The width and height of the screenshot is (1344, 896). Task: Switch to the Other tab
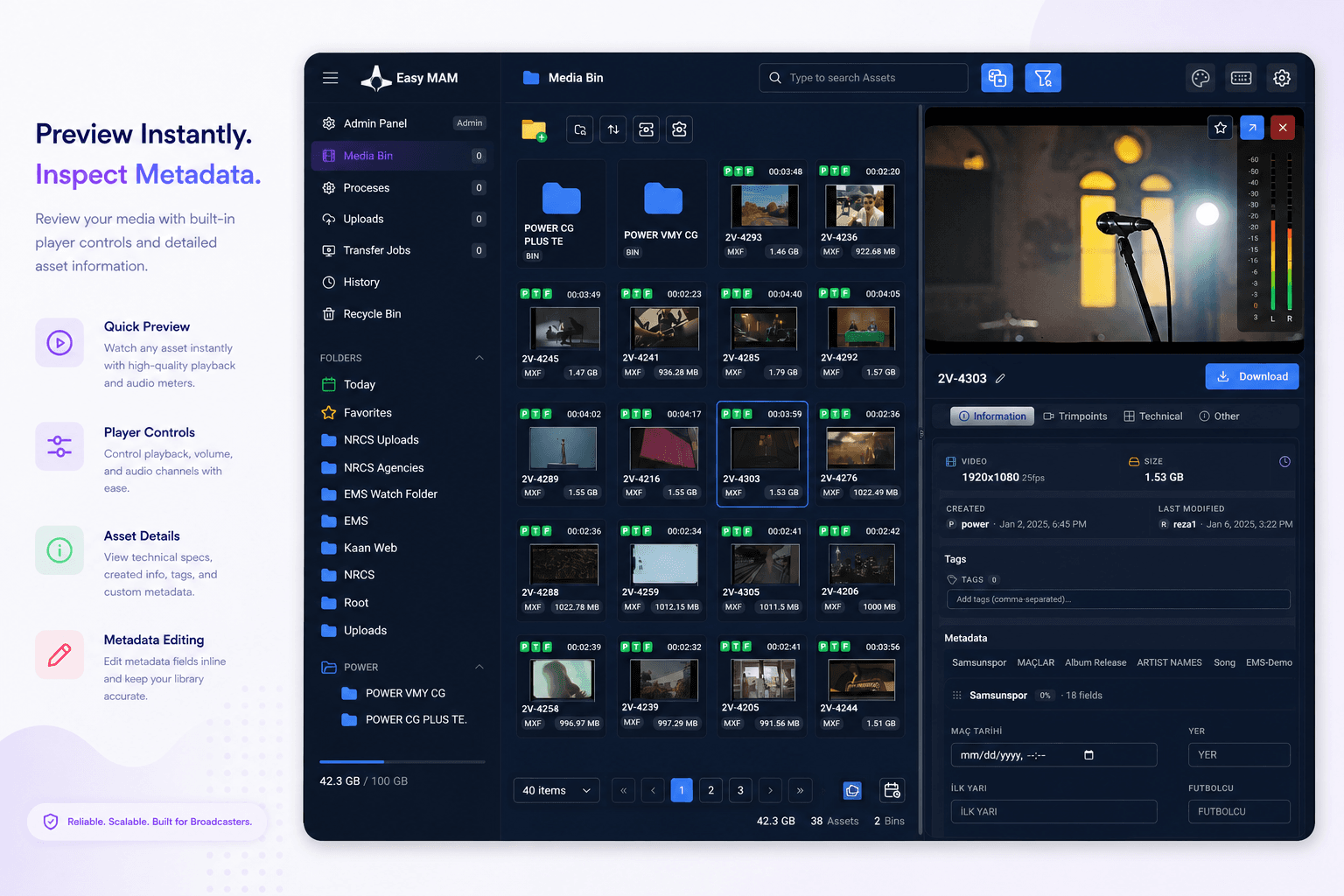pos(1219,416)
